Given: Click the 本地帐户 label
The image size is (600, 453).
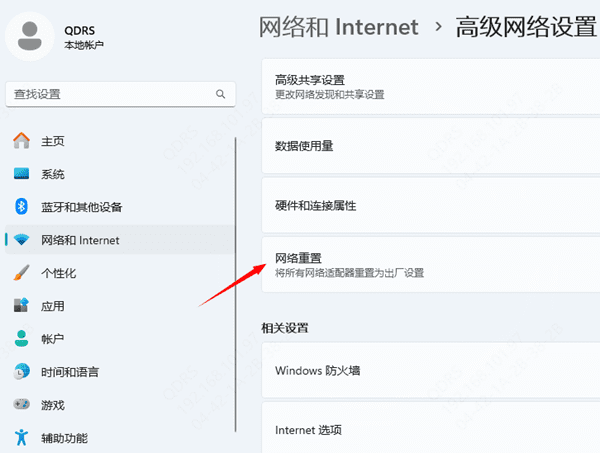Looking at the screenshot, I should point(84,45).
